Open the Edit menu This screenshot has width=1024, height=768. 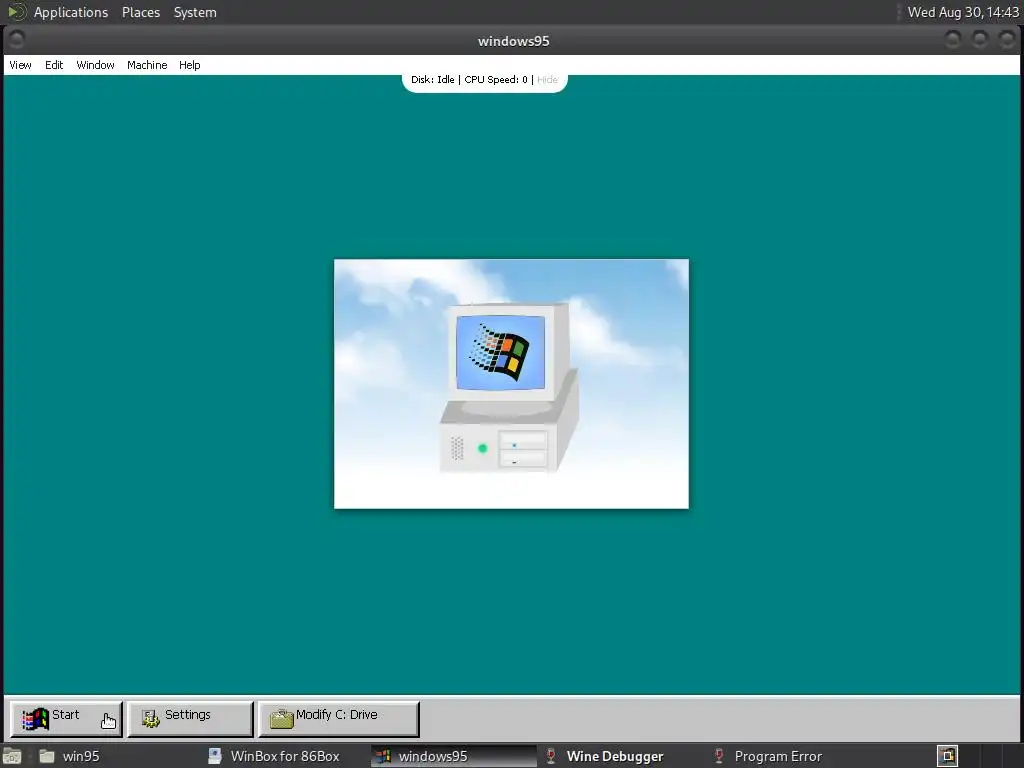click(x=54, y=65)
